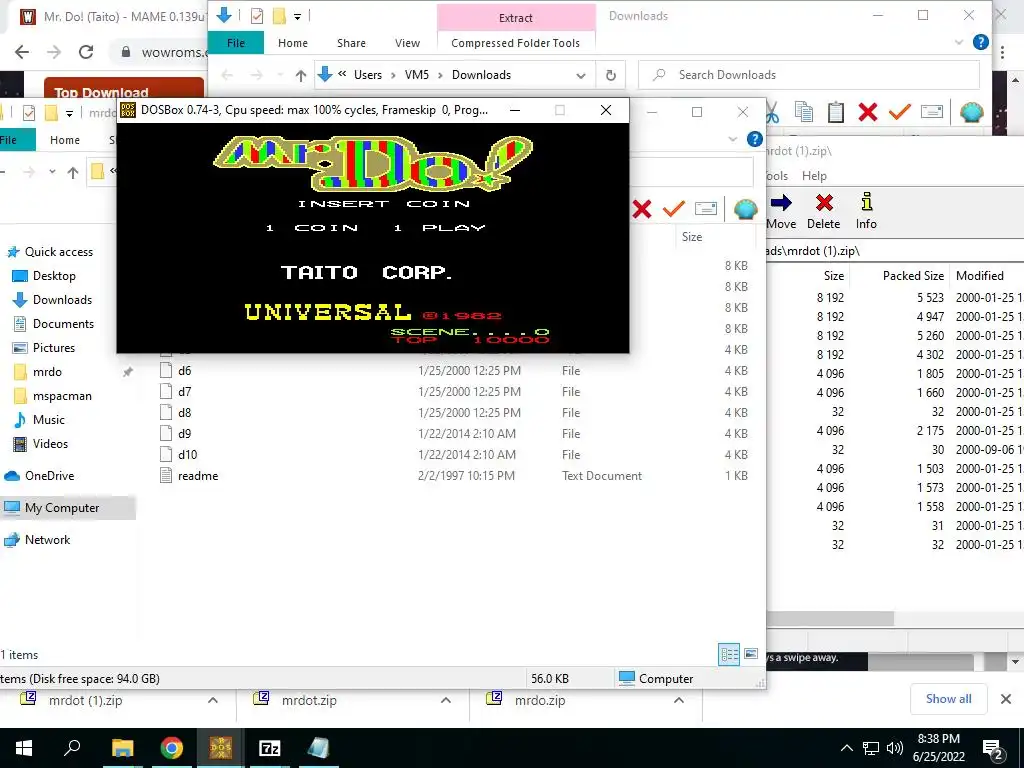Click the rename card icon in mrdo window
The height and width of the screenshot is (768, 1024).
tap(705, 209)
